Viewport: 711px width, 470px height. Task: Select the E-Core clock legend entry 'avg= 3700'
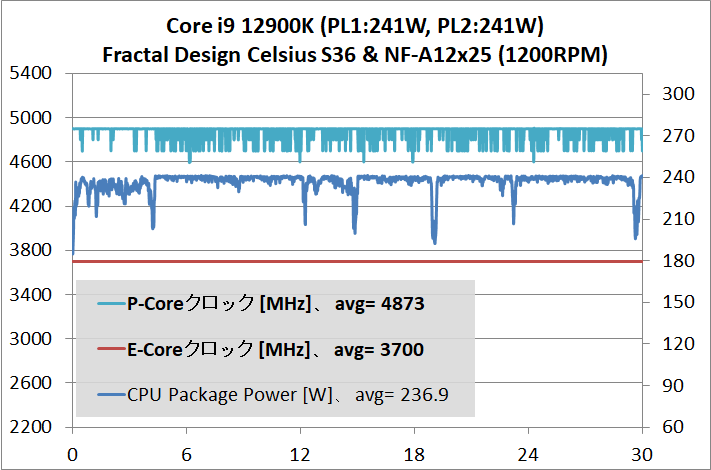[x=379, y=350]
